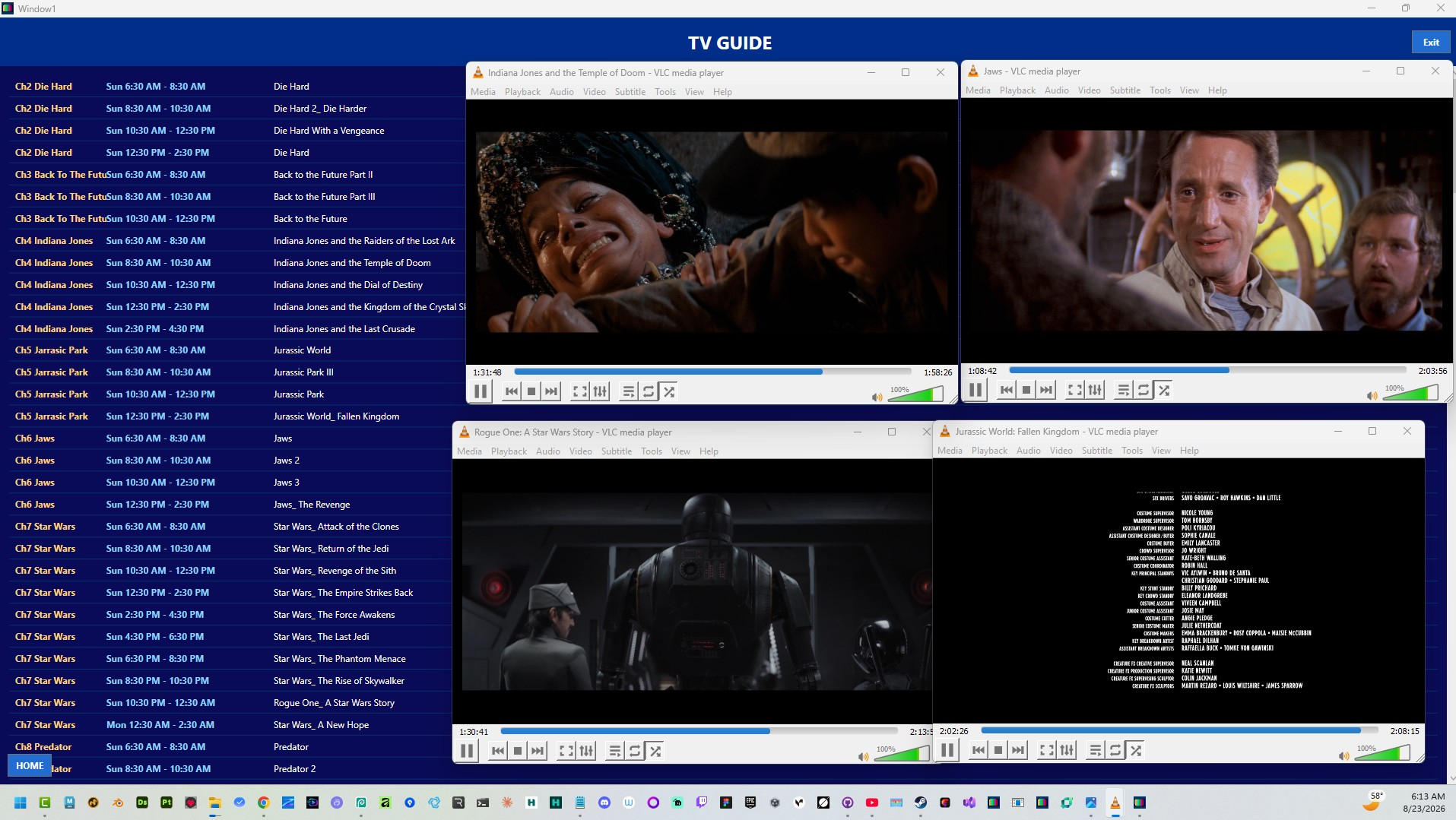Toggle loop mode in the Jurassic World window
The width and height of the screenshot is (1456, 820).
pos(1115,750)
